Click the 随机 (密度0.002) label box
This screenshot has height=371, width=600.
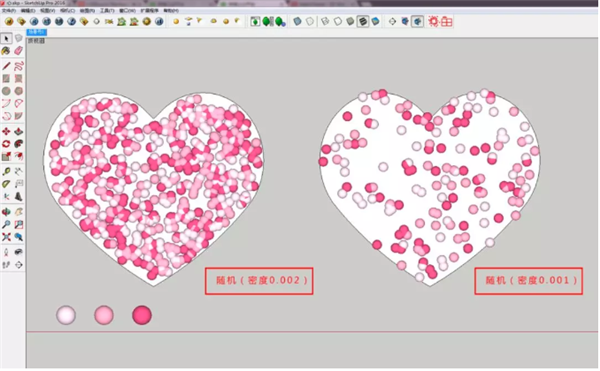pyautogui.click(x=259, y=281)
